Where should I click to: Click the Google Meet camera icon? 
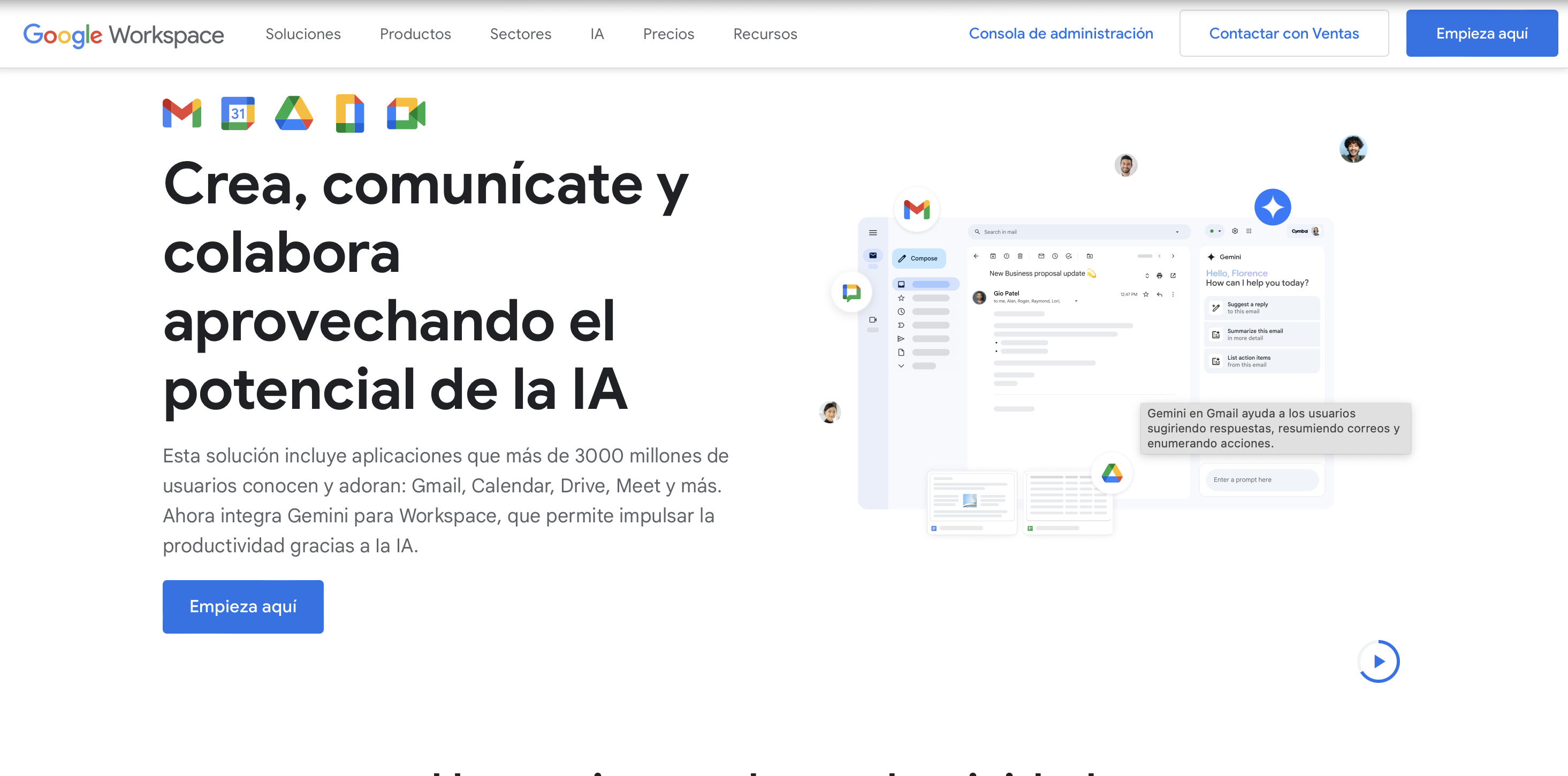(406, 113)
